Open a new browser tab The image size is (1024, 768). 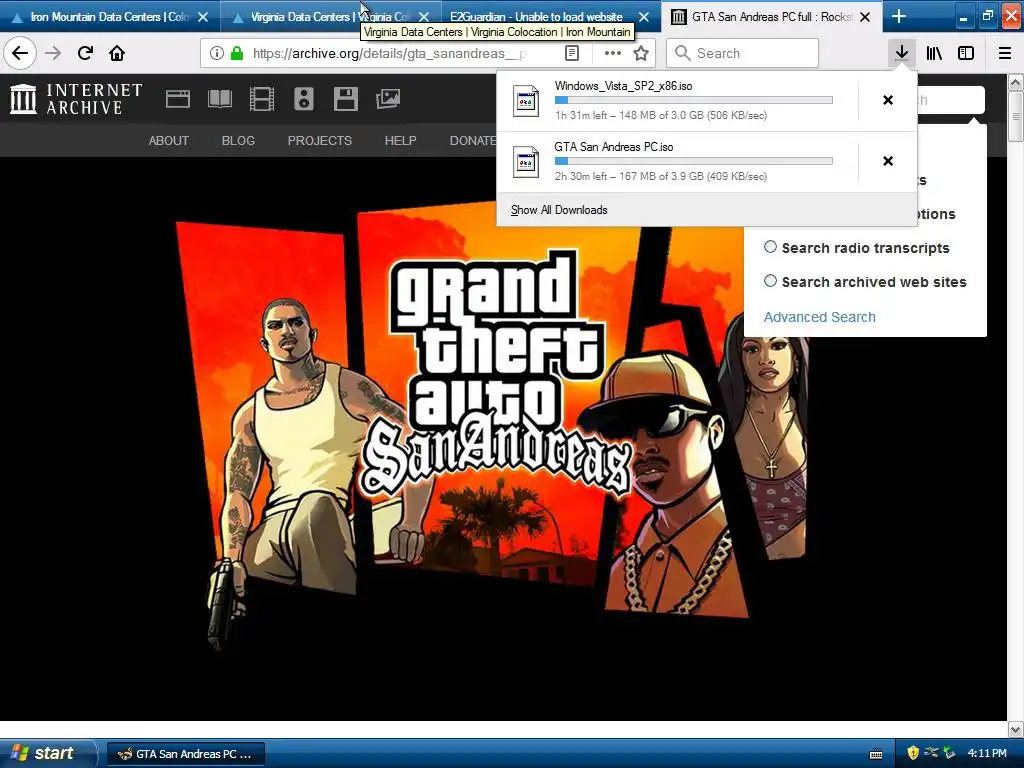899,16
